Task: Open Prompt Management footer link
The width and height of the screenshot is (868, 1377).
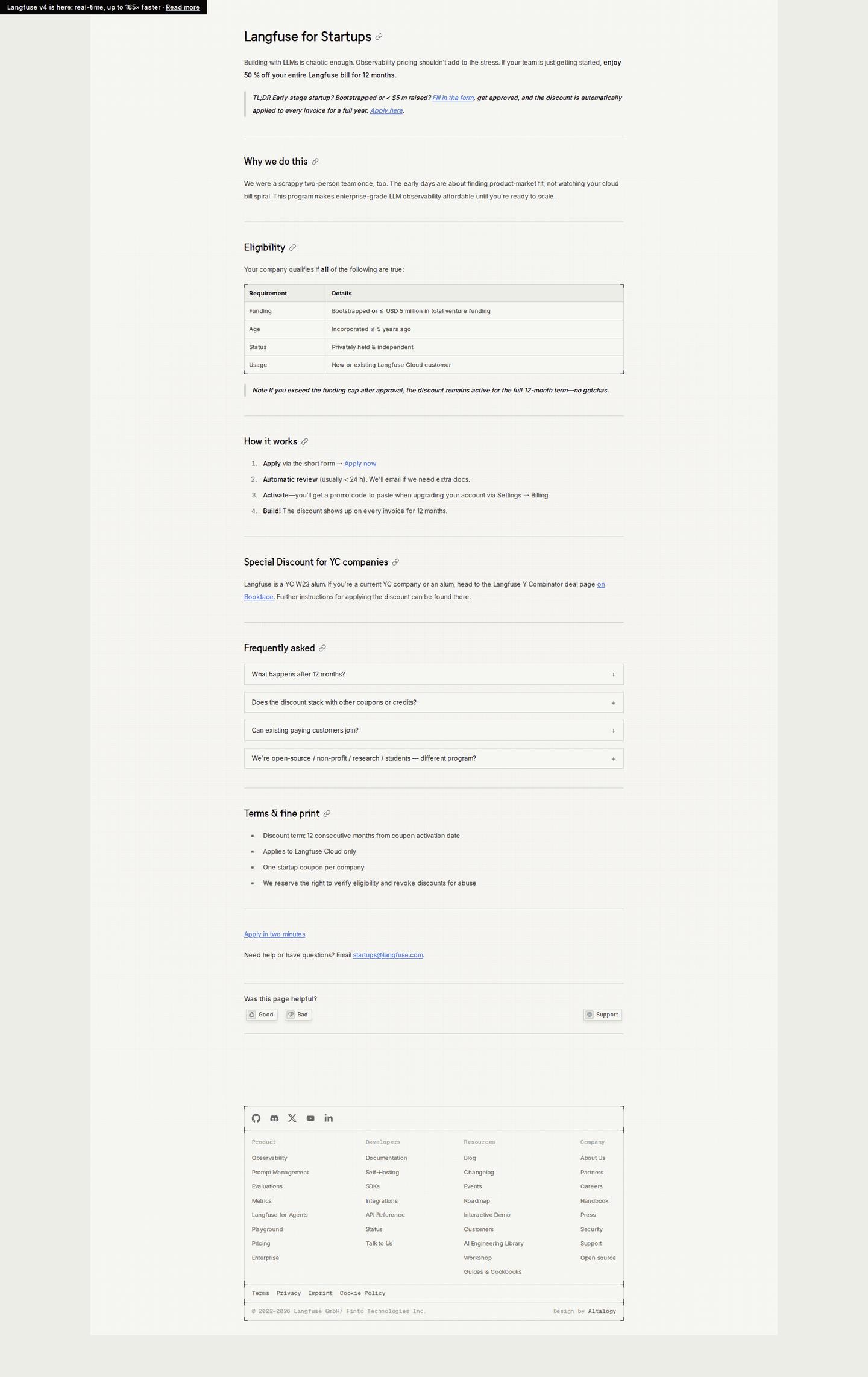Action: coord(280,1173)
